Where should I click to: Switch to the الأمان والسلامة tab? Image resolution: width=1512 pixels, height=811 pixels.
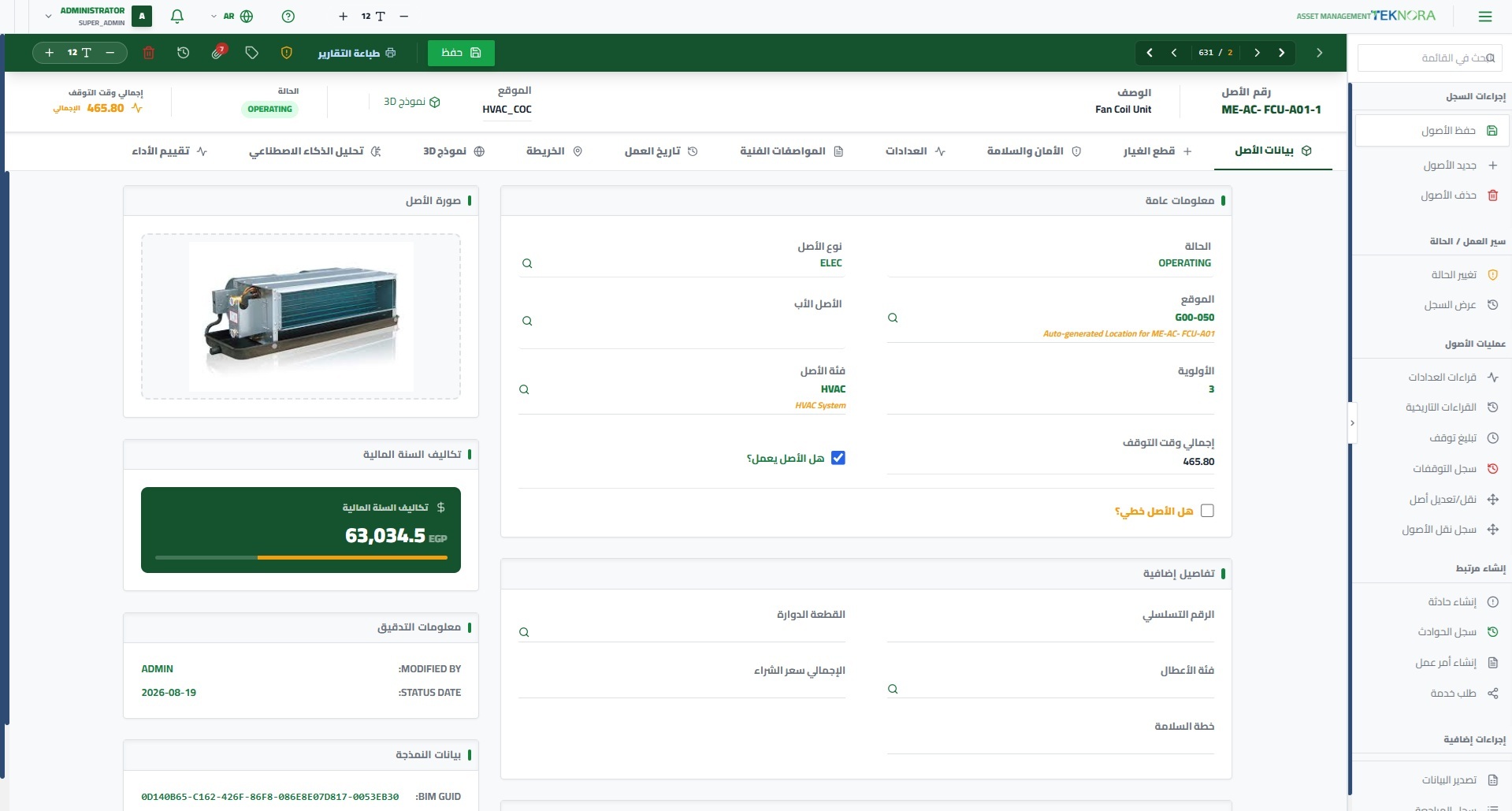(1034, 151)
